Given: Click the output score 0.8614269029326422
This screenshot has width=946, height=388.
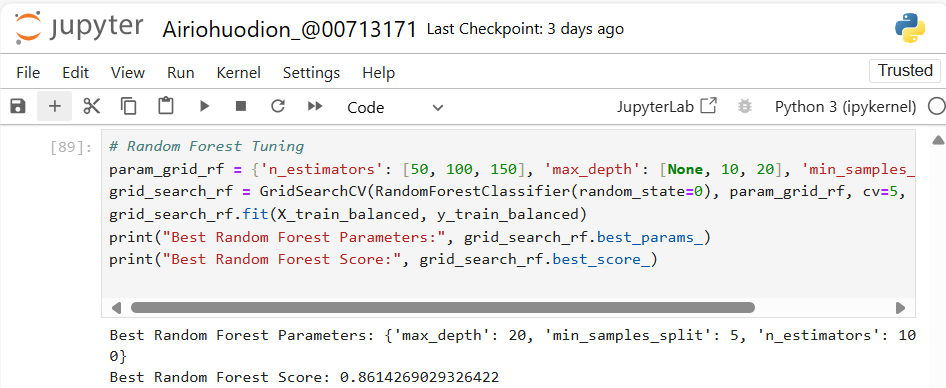Looking at the screenshot, I should point(419,378).
